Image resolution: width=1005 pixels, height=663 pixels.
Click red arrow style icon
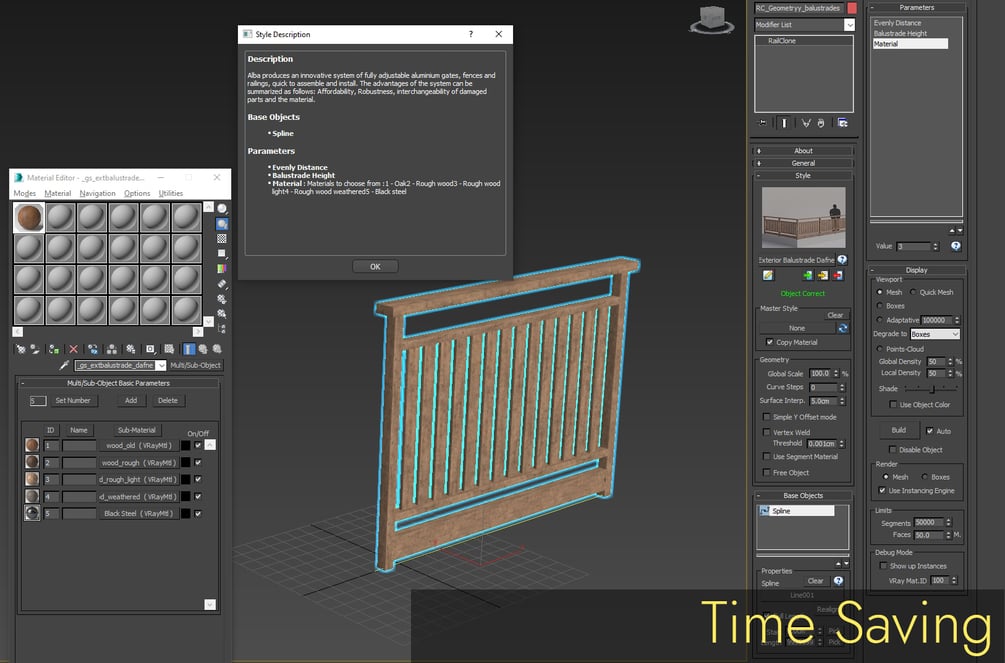click(838, 275)
